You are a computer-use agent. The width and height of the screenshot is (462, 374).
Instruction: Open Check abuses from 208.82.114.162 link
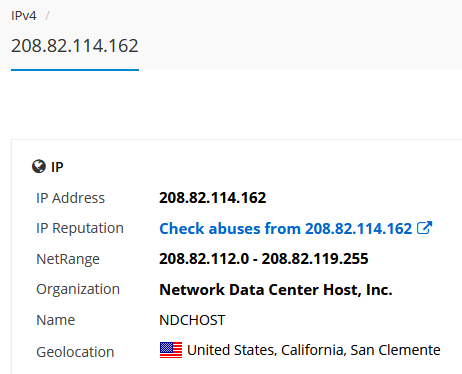[286, 229]
